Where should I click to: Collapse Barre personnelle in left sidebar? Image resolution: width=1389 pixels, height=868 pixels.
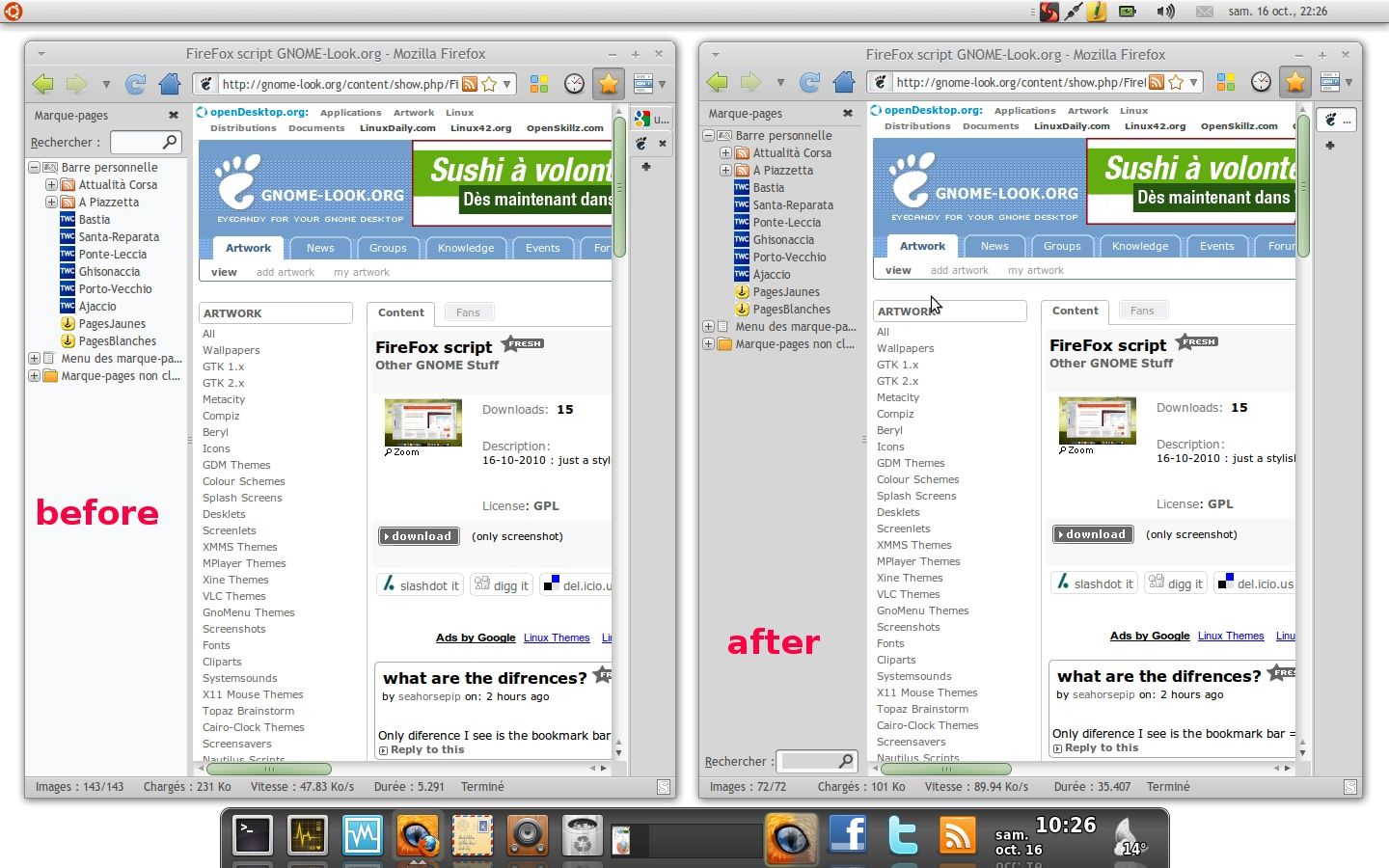tap(34, 167)
